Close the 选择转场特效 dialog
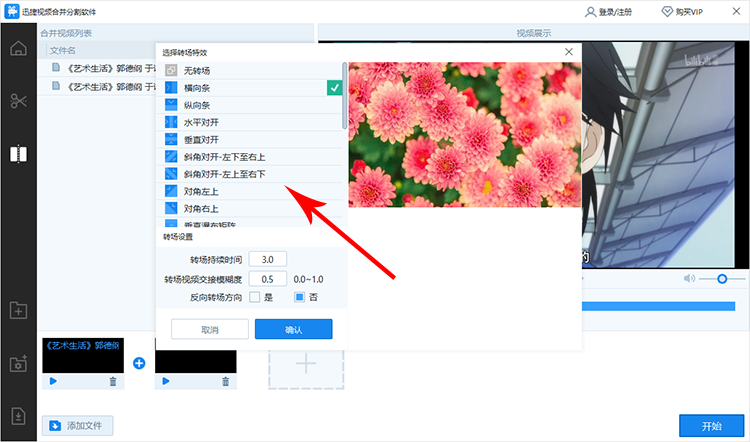Image resolution: width=750 pixels, height=442 pixels. (x=569, y=52)
